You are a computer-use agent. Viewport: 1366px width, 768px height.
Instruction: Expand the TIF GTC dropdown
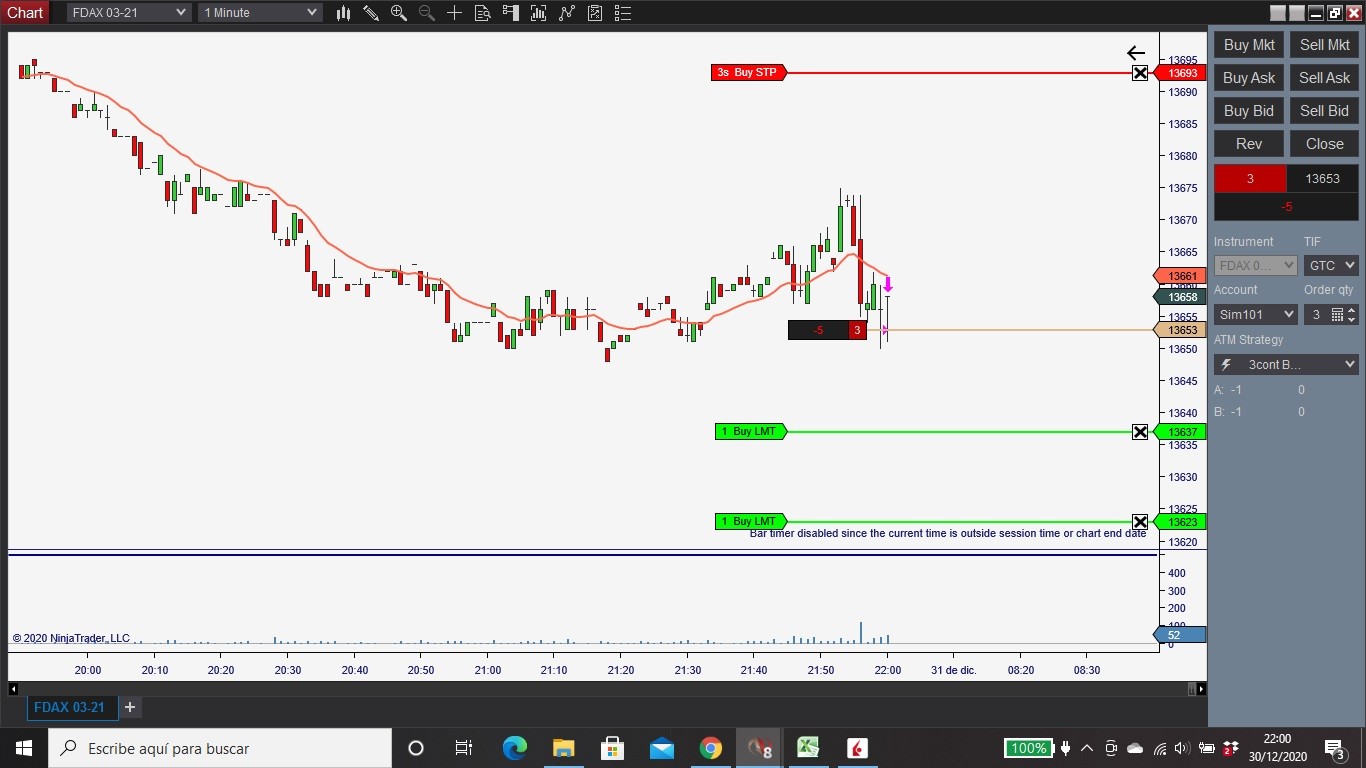coord(1331,265)
